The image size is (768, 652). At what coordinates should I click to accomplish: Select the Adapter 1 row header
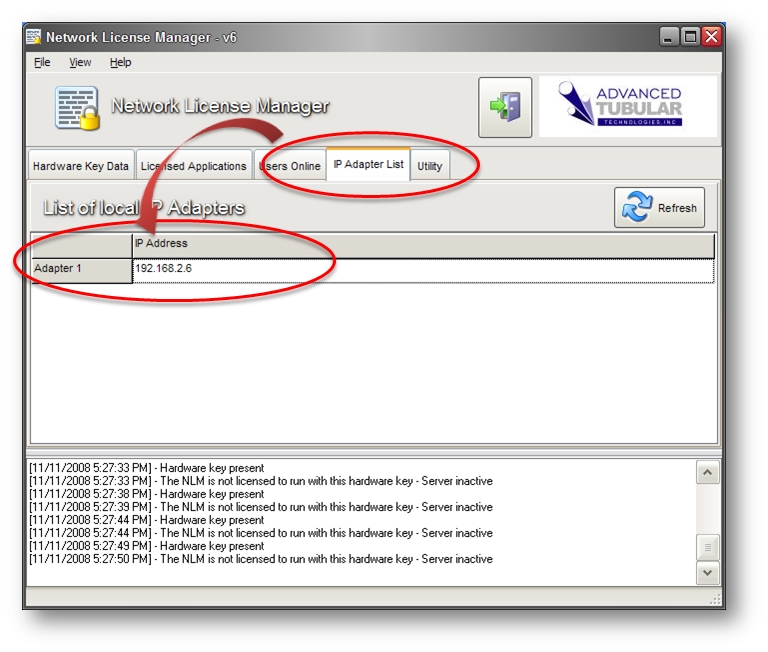click(82, 269)
